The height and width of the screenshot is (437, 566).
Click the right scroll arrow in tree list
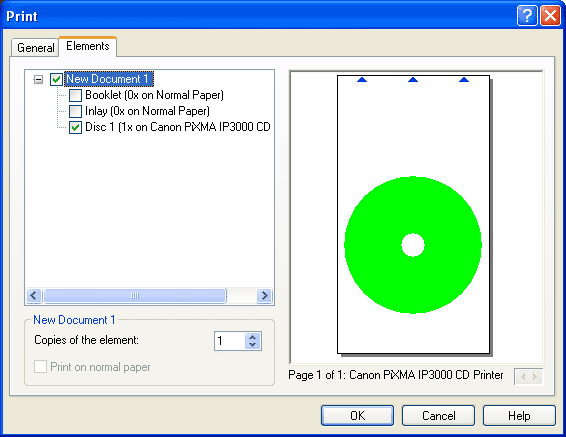pos(264,296)
